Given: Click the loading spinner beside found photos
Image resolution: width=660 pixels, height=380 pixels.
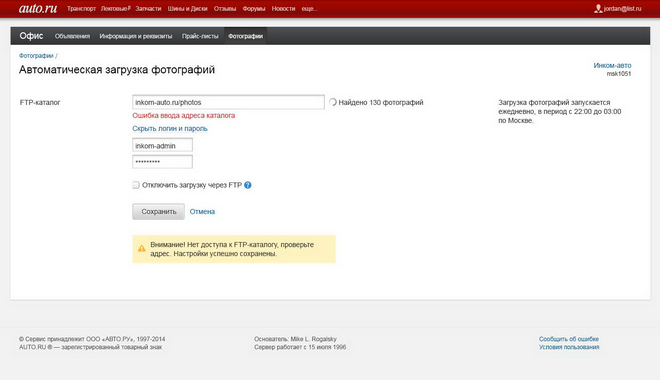Looking at the screenshot, I should point(333,102).
